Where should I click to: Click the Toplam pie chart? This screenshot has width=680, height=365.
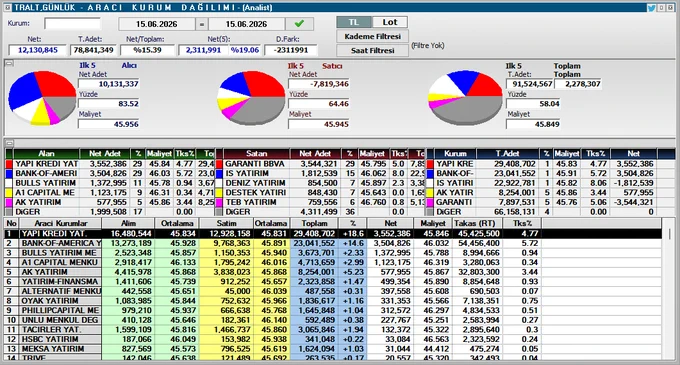coord(465,98)
